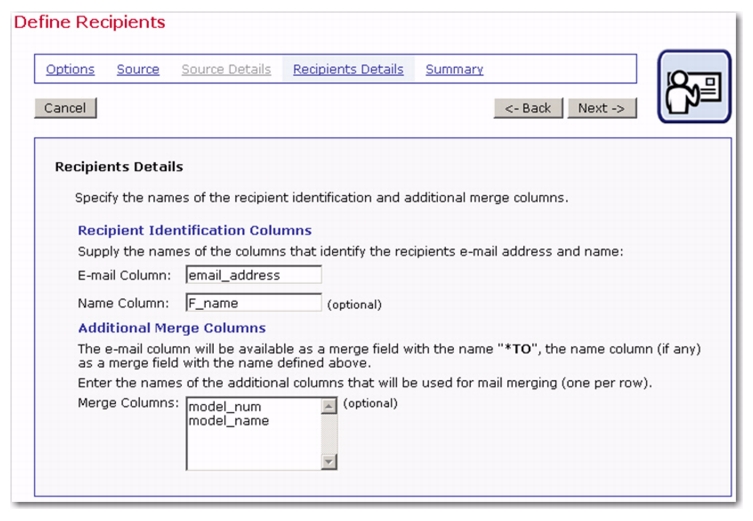
Task: Go to the Summary tab
Action: tap(454, 69)
